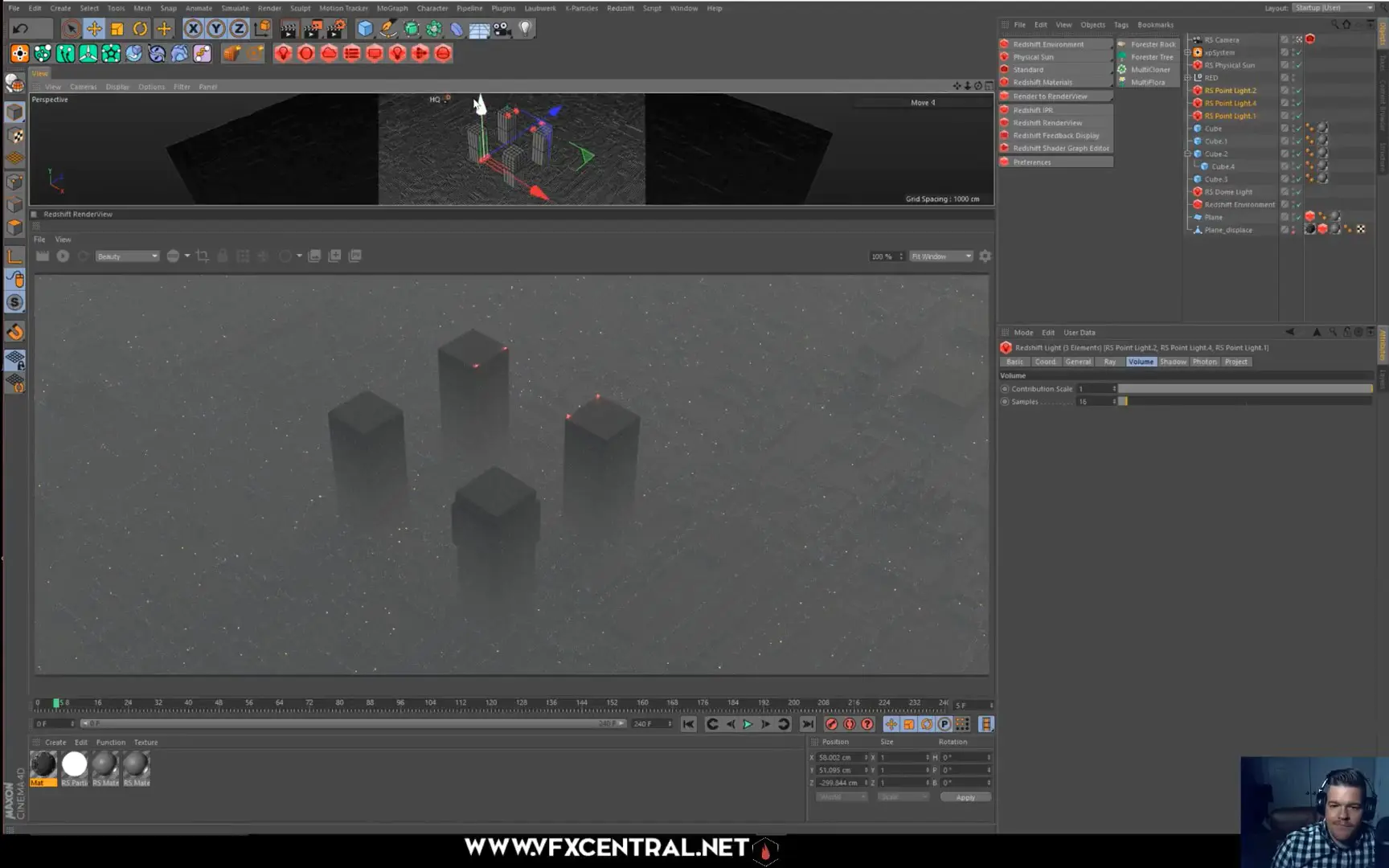
Task: Toggle visibility dots for Plane_displace
Action: point(1293,230)
